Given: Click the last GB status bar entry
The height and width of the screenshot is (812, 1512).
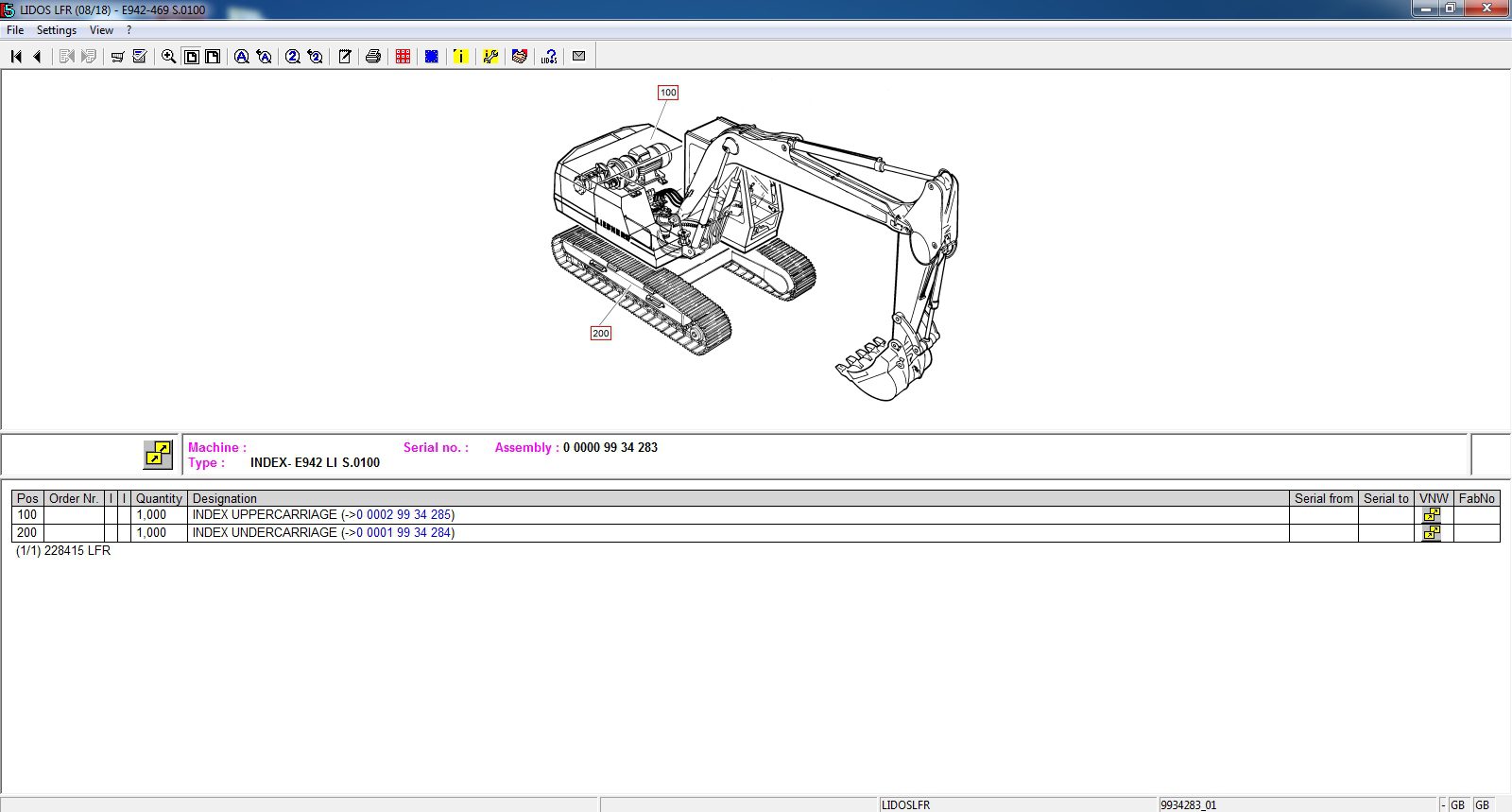Looking at the screenshot, I should coord(1482,805).
